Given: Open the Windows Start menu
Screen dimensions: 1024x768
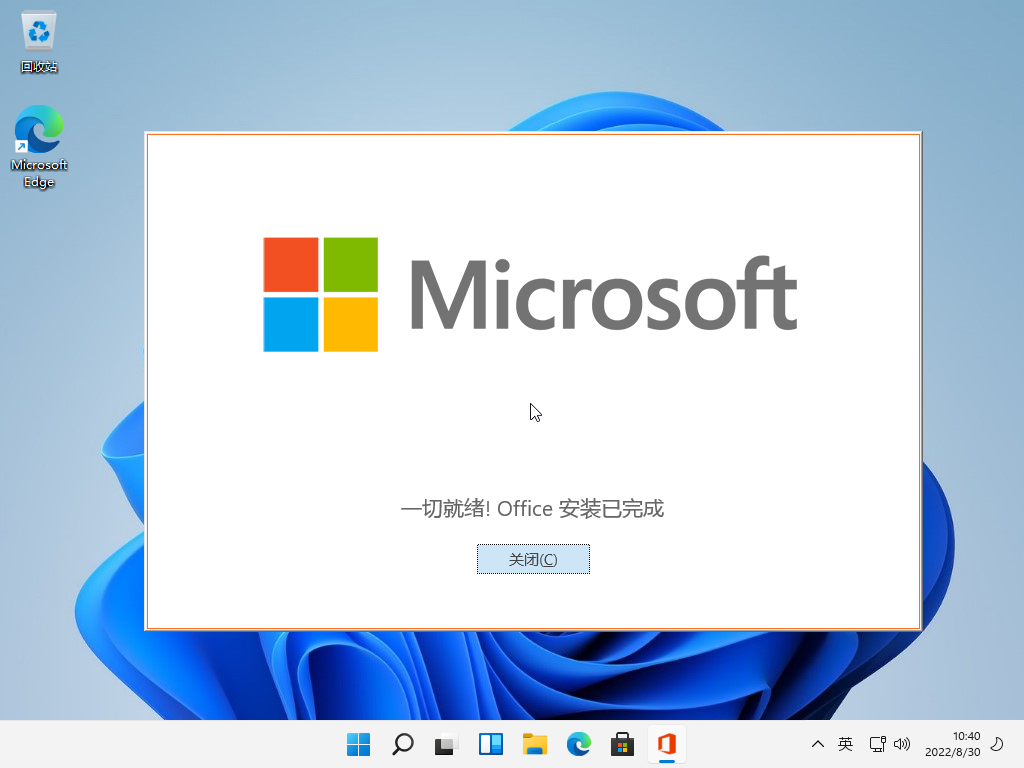Looking at the screenshot, I should pyautogui.click(x=358, y=744).
